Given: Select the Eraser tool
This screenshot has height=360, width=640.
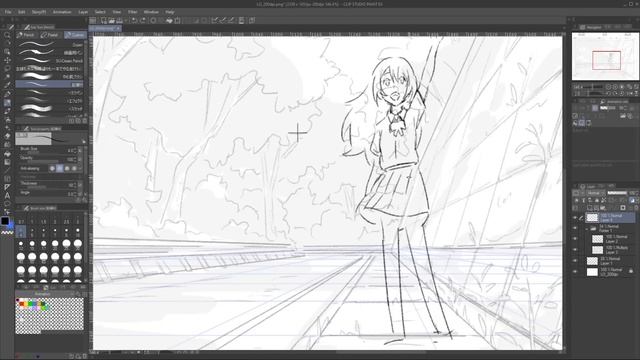Looking at the screenshot, I should coord(7,136).
